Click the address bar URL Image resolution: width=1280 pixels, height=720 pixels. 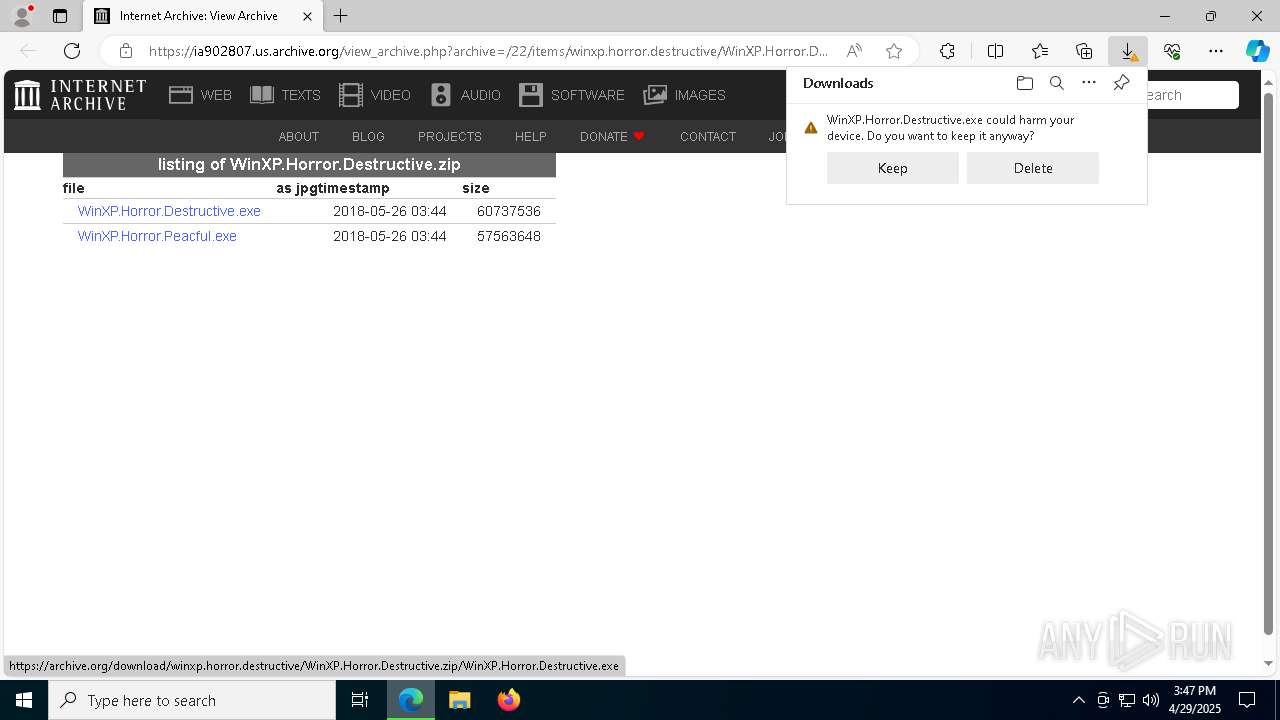click(x=488, y=51)
